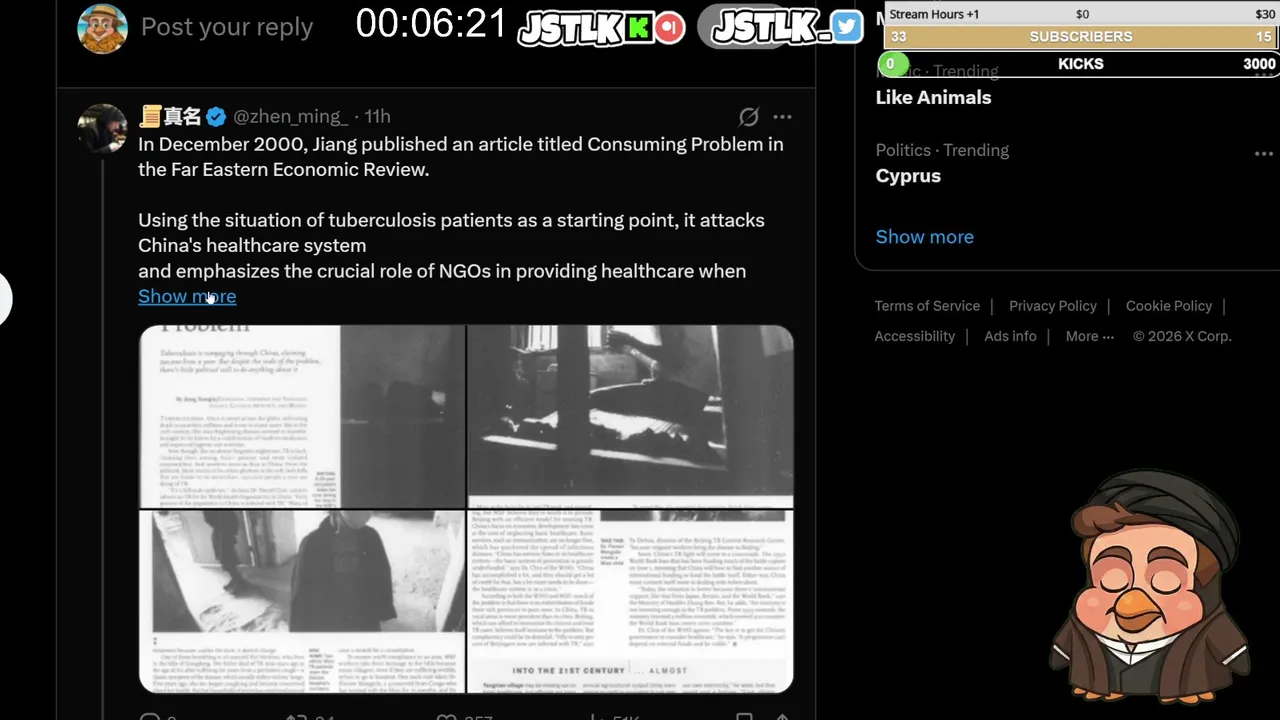Open the Accessibility footer link
The height and width of the screenshot is (720, 1280).
click(914, 336)
